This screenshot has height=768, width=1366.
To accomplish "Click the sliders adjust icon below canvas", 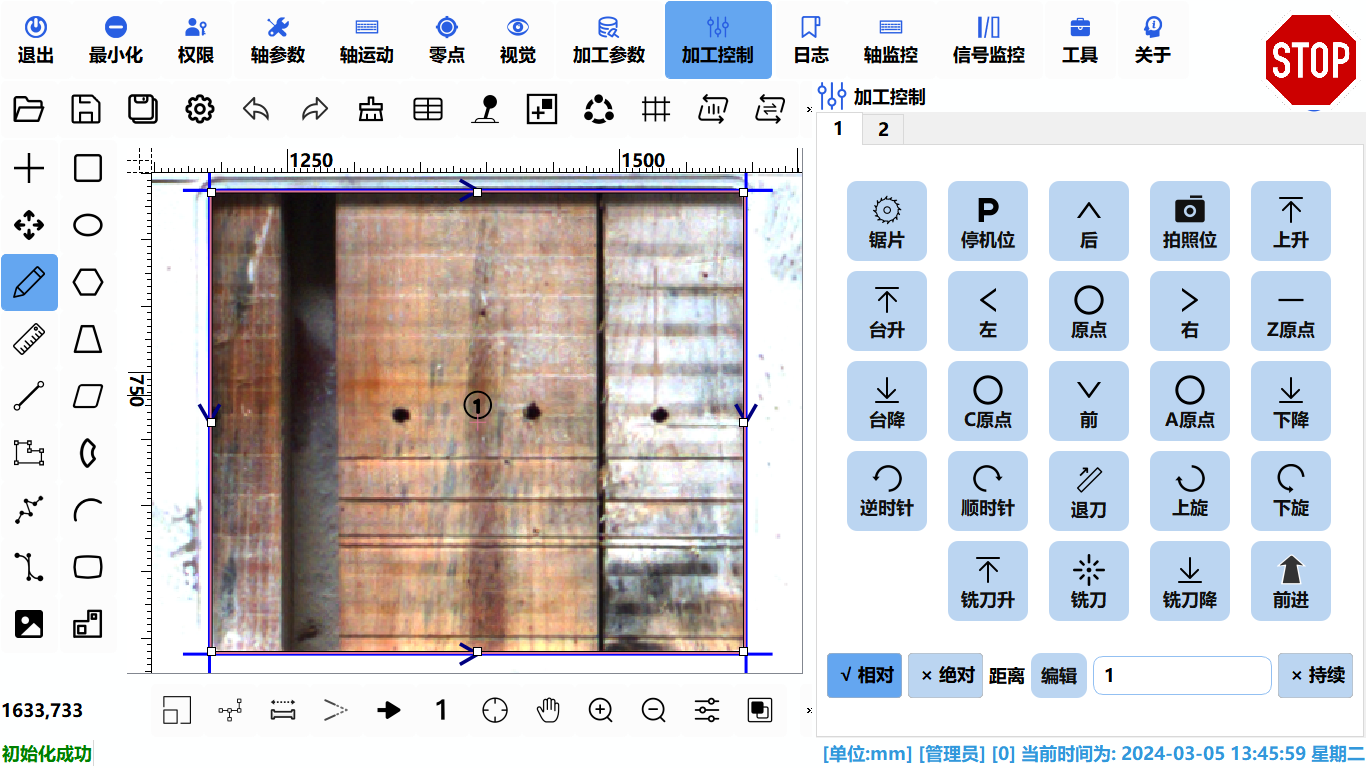I will pyautogui.click(x=707, y=711).
